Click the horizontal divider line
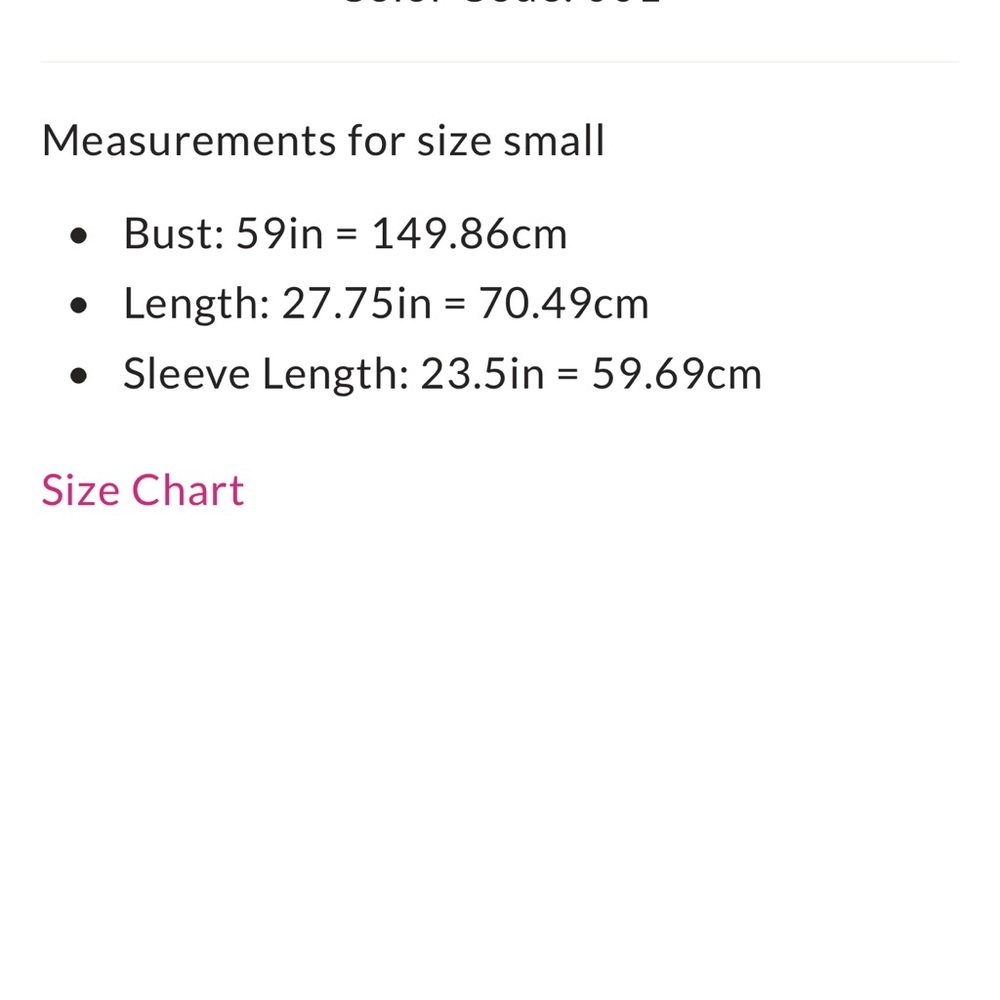The image size is (1000, 1000). (x=500, y=62)
